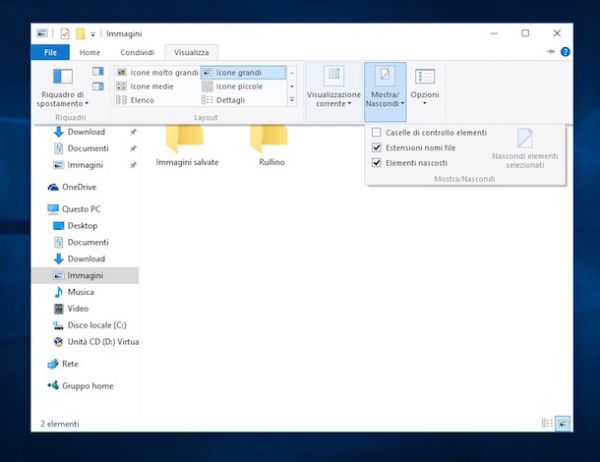Switch to large icons view in status bar
This screenshot has width=600, height=462.
coord(562,423)
